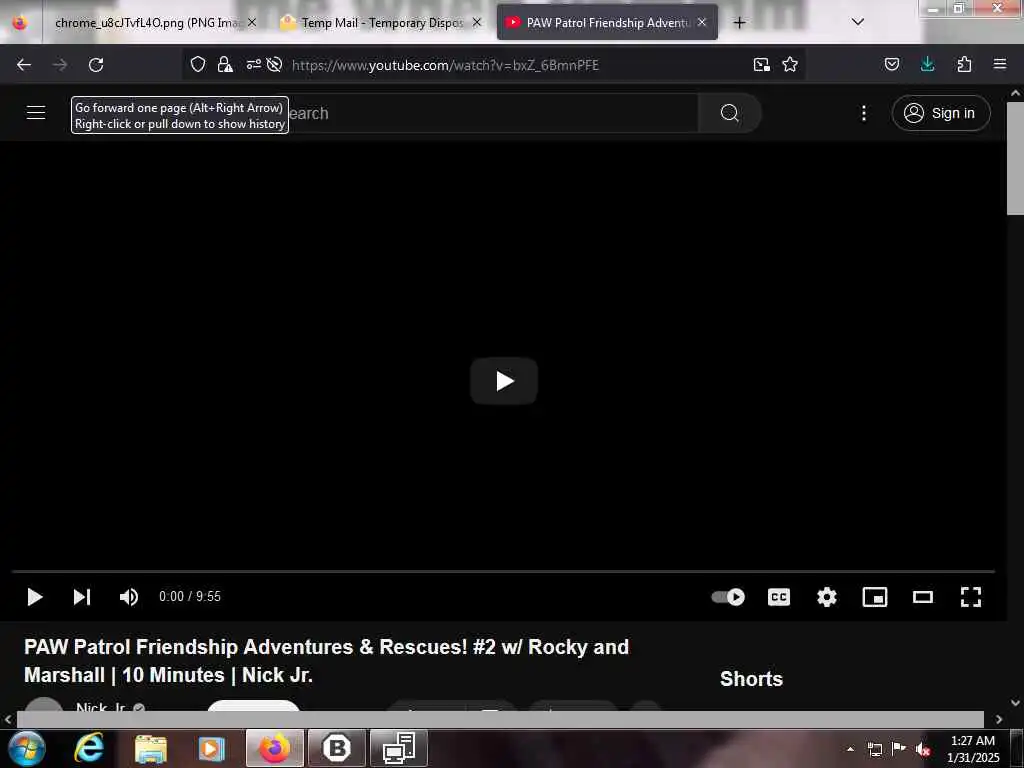Close the chrome_u8cJTvfL4O.png tab

point(252,22)
